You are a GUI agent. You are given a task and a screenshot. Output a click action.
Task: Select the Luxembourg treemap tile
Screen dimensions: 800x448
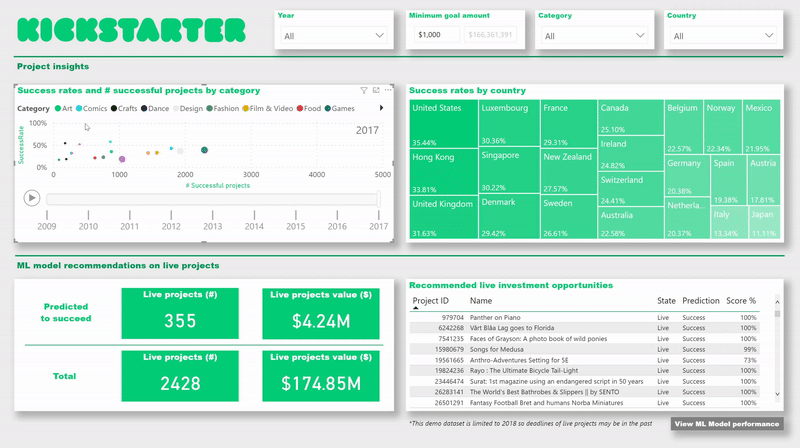tap(509, 123)
